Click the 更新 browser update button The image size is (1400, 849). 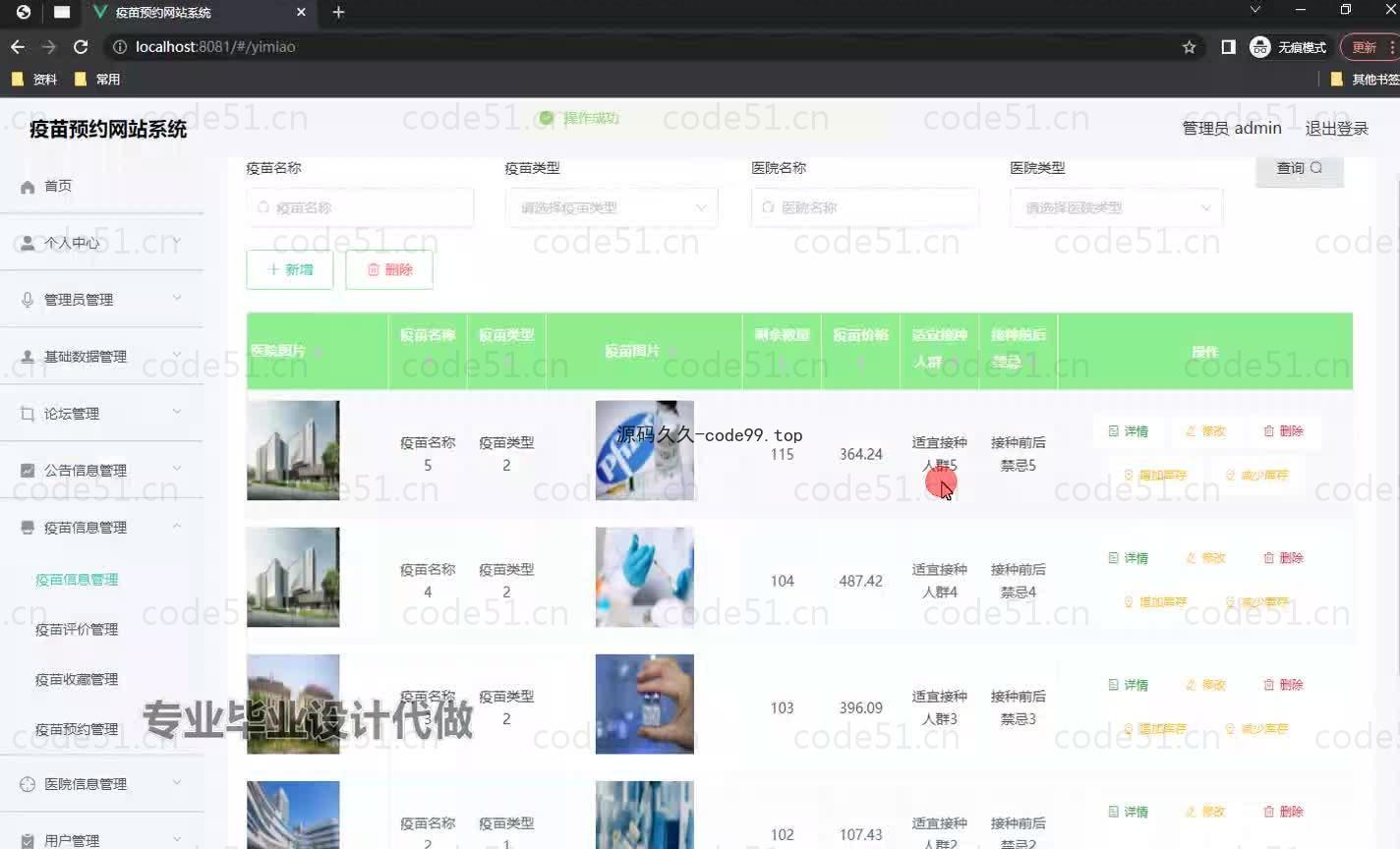(x=1370, y=47)
